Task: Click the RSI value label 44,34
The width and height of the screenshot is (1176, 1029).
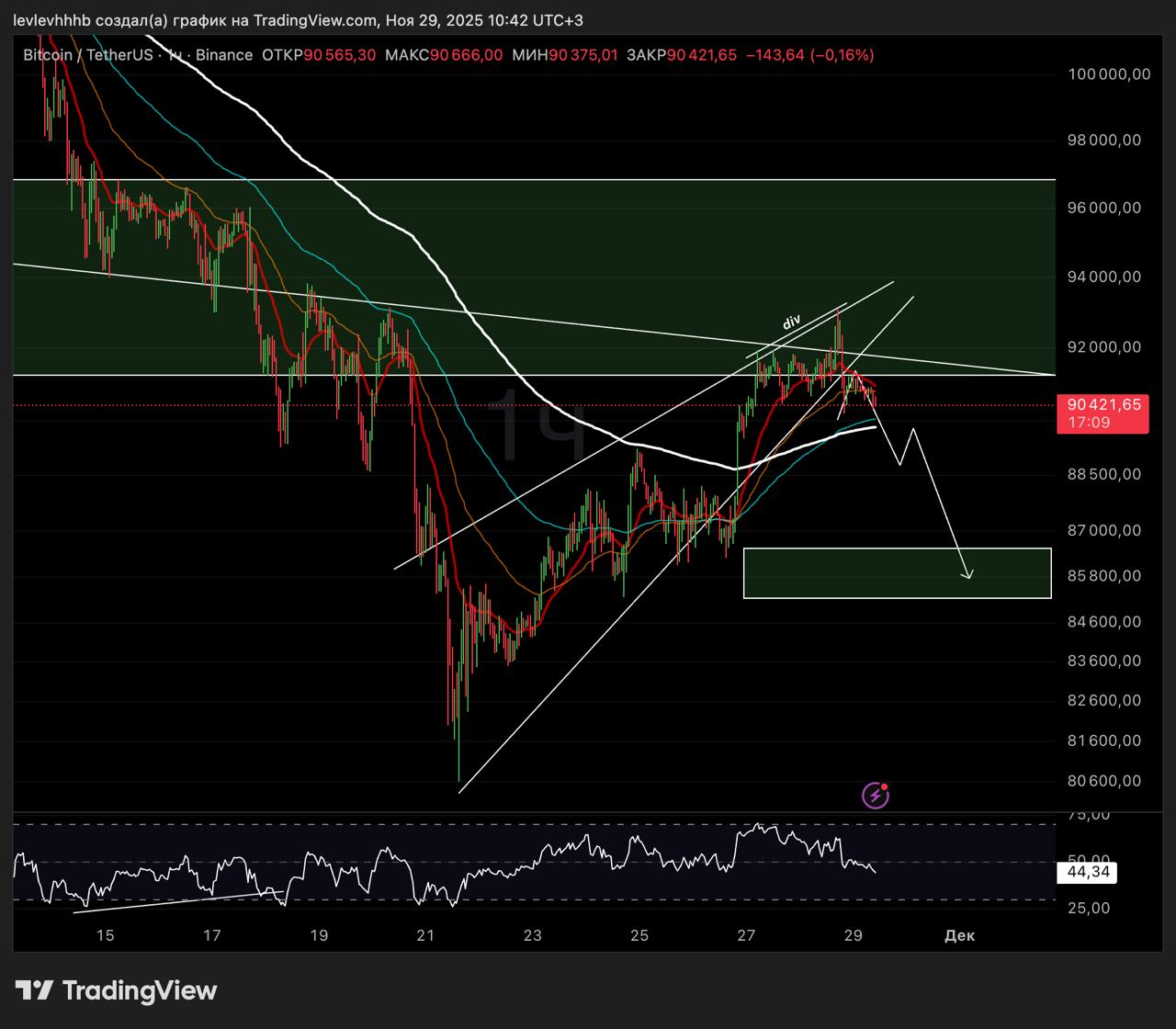Action: point(1089,872)
